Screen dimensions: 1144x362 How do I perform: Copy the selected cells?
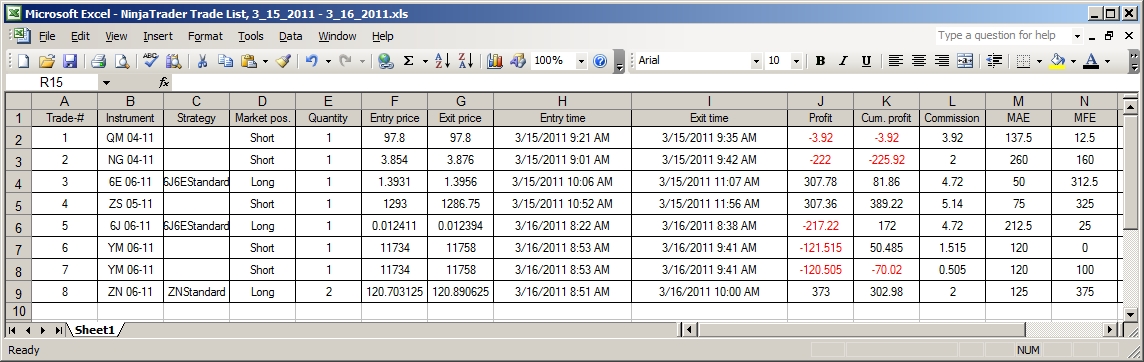(225, 61)
